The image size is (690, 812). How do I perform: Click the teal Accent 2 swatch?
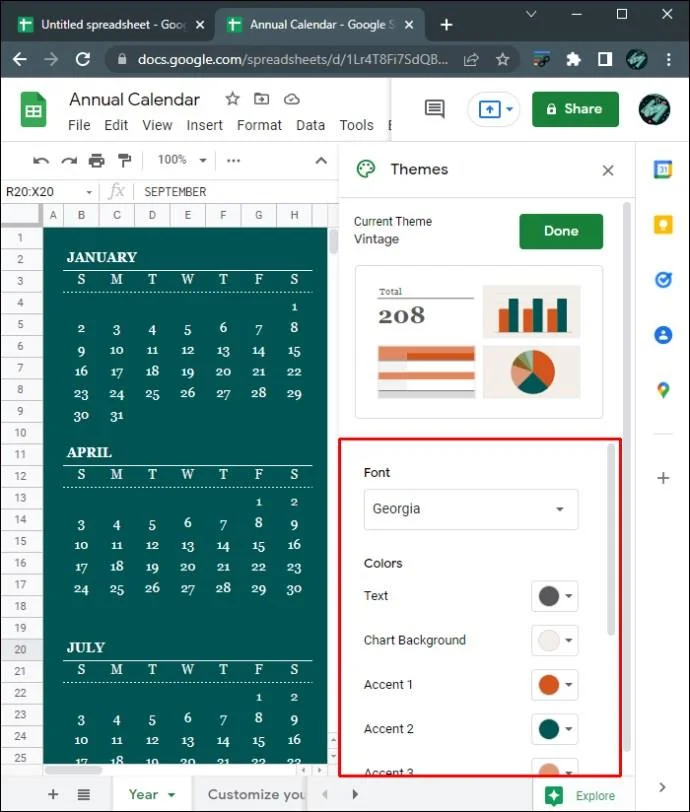pos(549,729)
